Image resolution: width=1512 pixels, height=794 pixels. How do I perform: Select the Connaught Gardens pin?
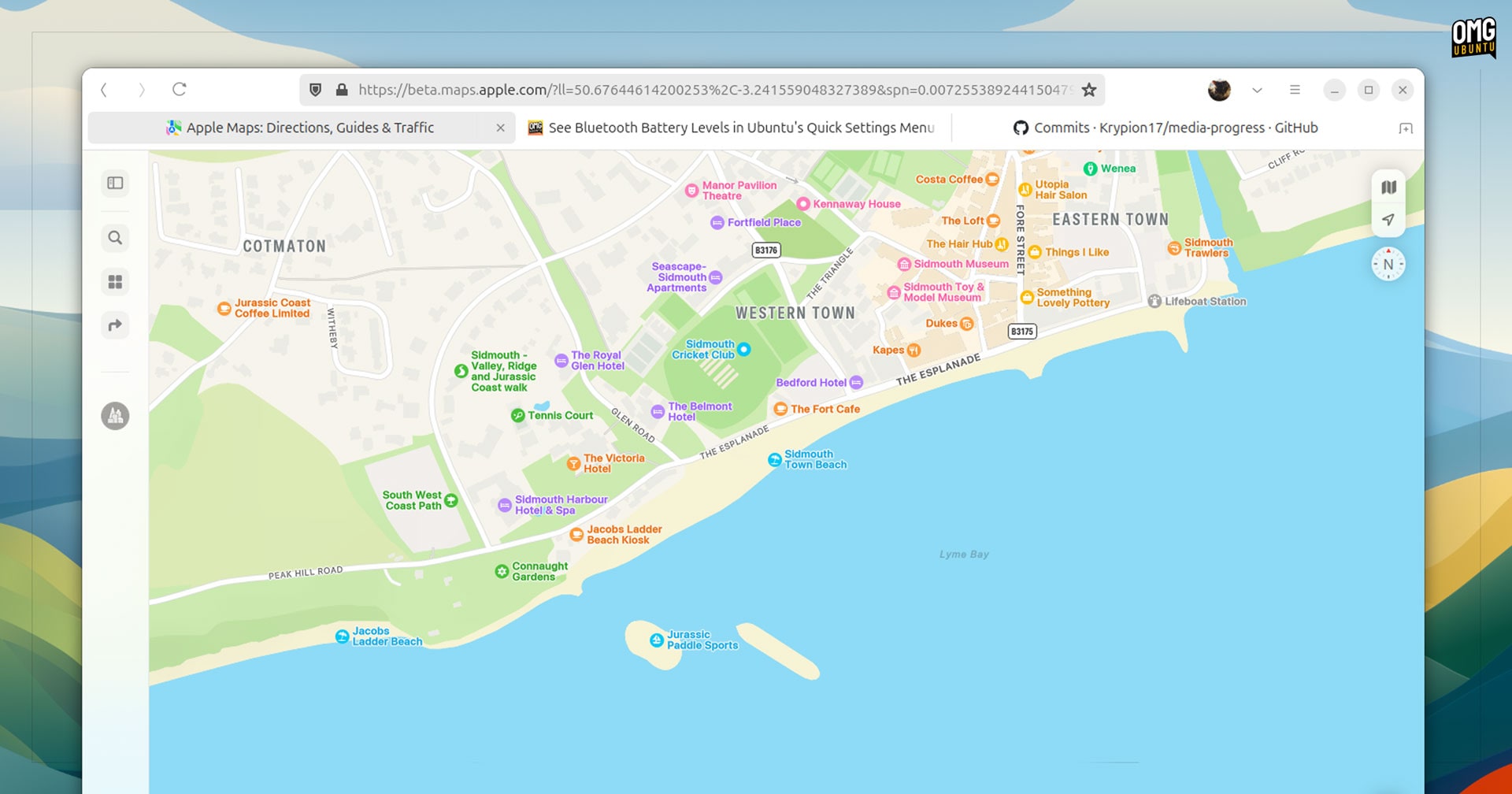[502, 571]
